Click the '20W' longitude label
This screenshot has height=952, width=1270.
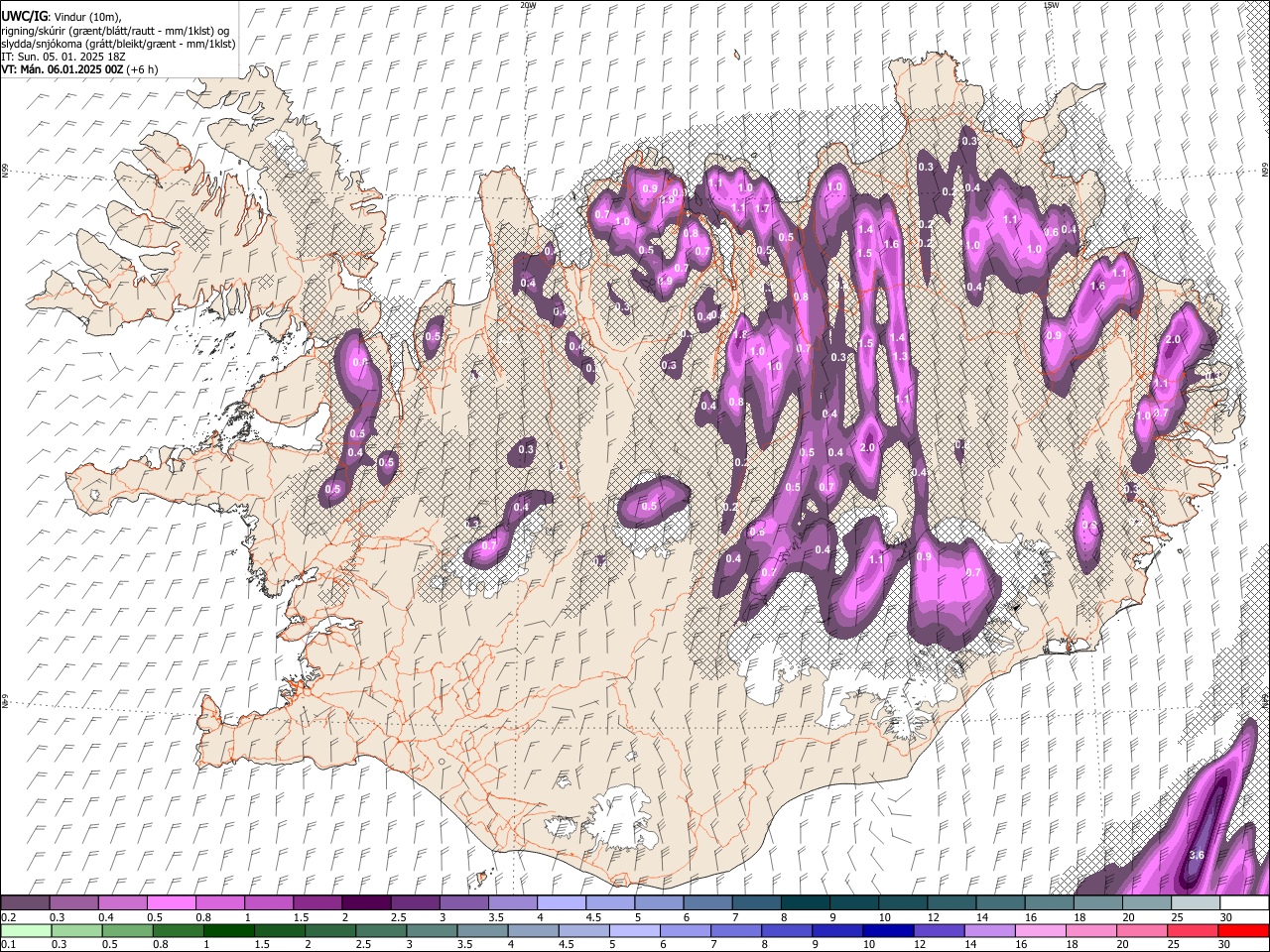[x=528, y=5]
